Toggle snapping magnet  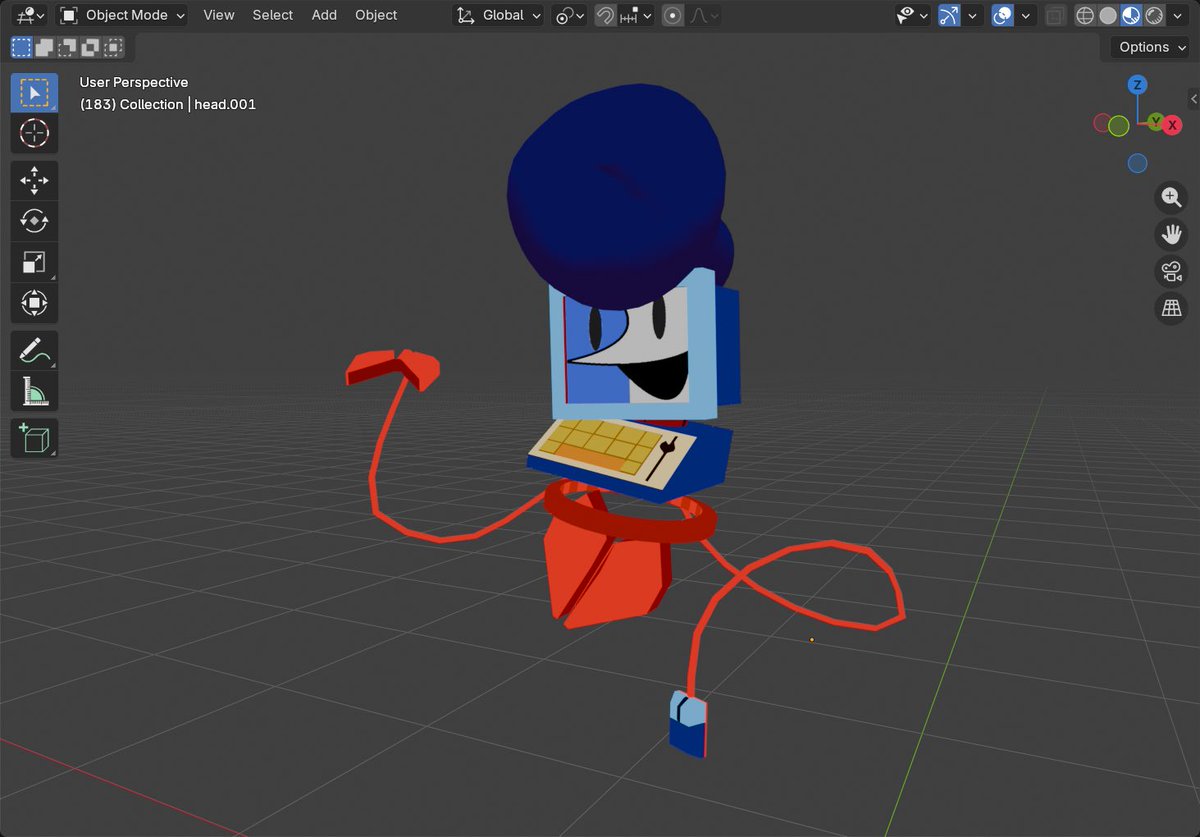tap(605, 15)
